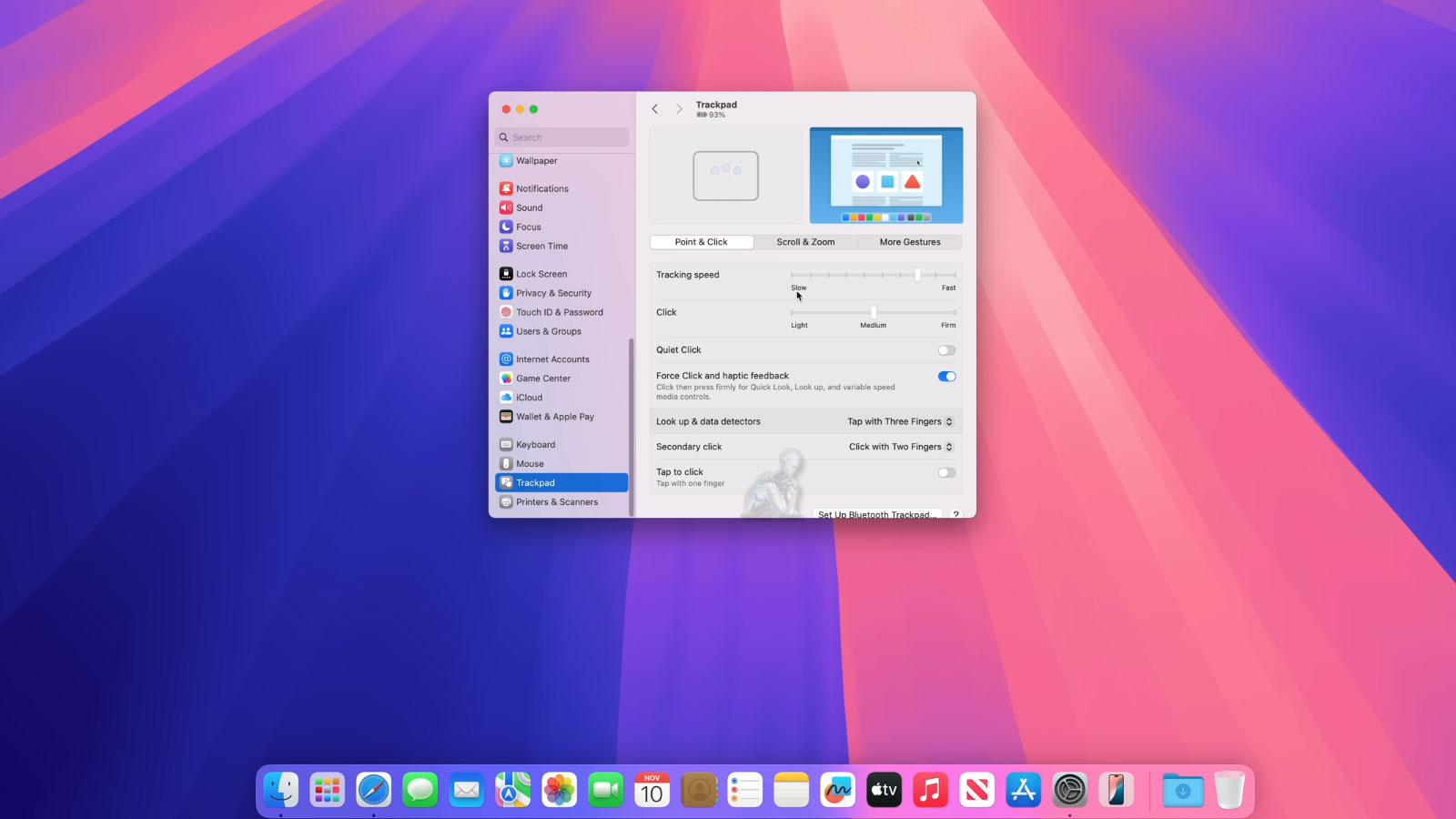
Task: Open Freeform from the Dock
Action: (x=837, y=790)
